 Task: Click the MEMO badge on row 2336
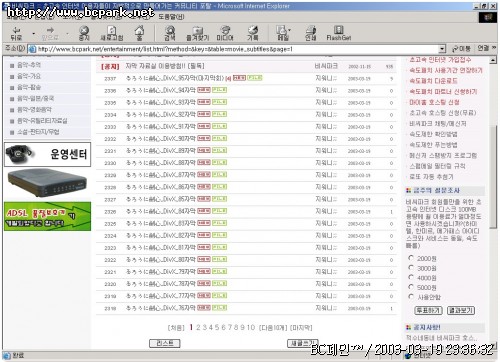coord(204,90)
